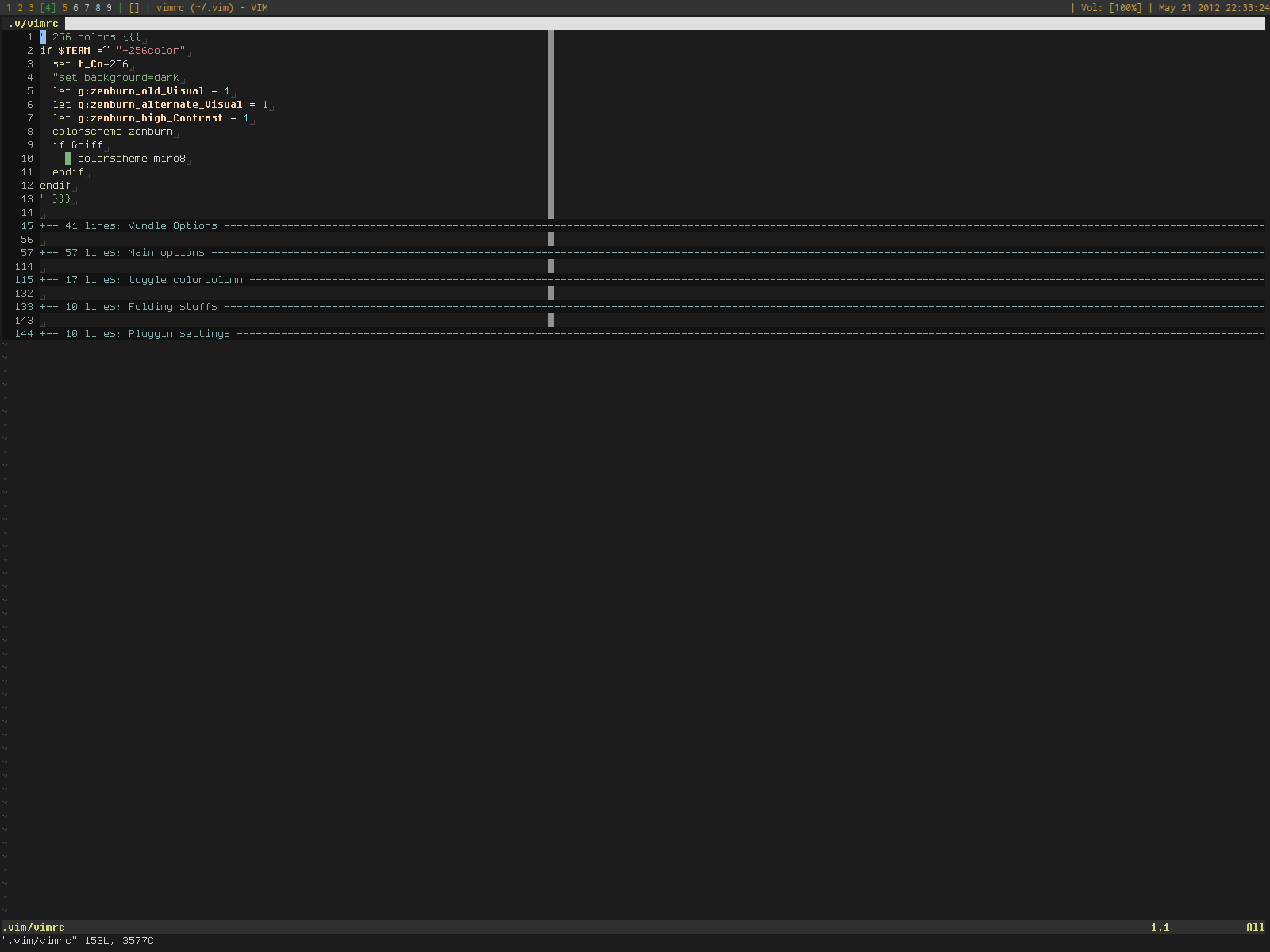Switch to workspace 1 in status bar
This screenshot has width=1270, height=952.
[x=9, y=8]
